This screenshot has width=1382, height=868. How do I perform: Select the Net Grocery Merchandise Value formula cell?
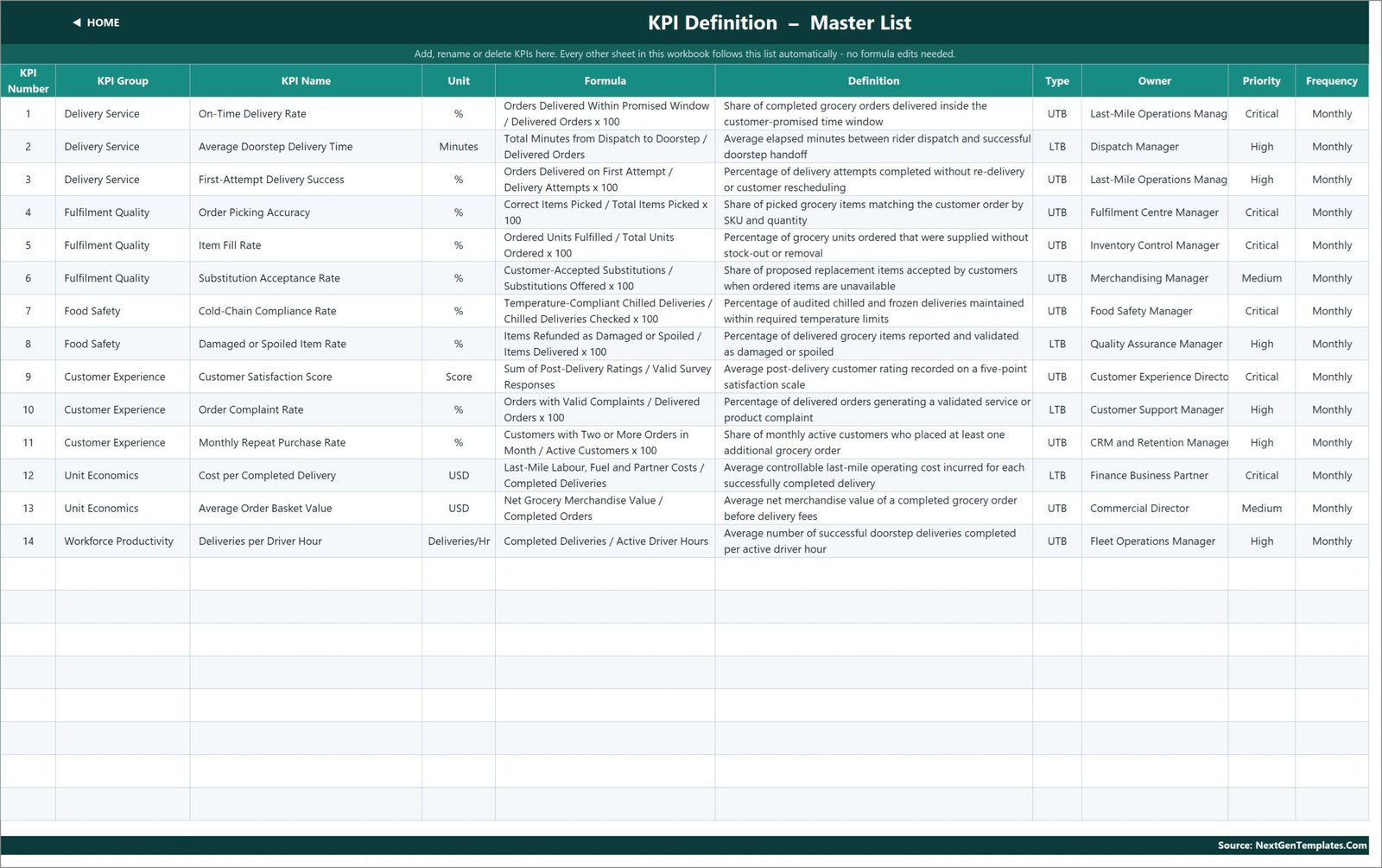click(605, 508)
